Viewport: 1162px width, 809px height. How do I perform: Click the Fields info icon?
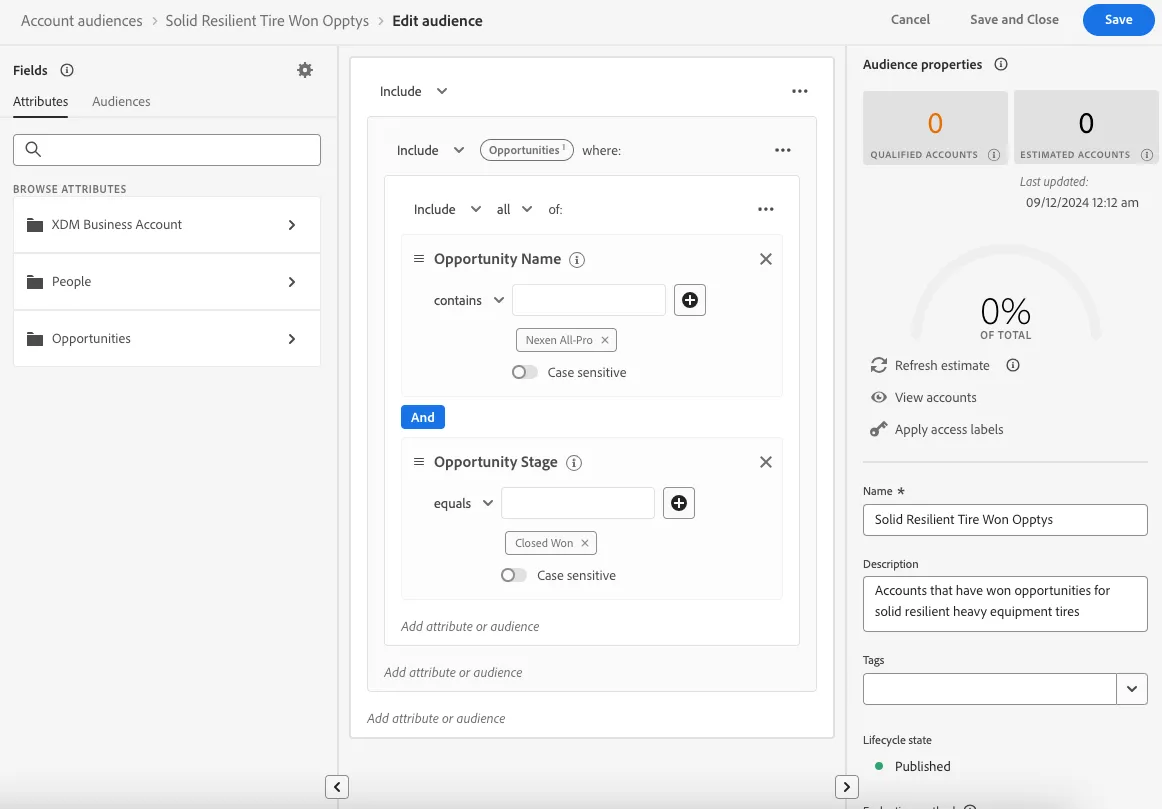tap(67, 70)
